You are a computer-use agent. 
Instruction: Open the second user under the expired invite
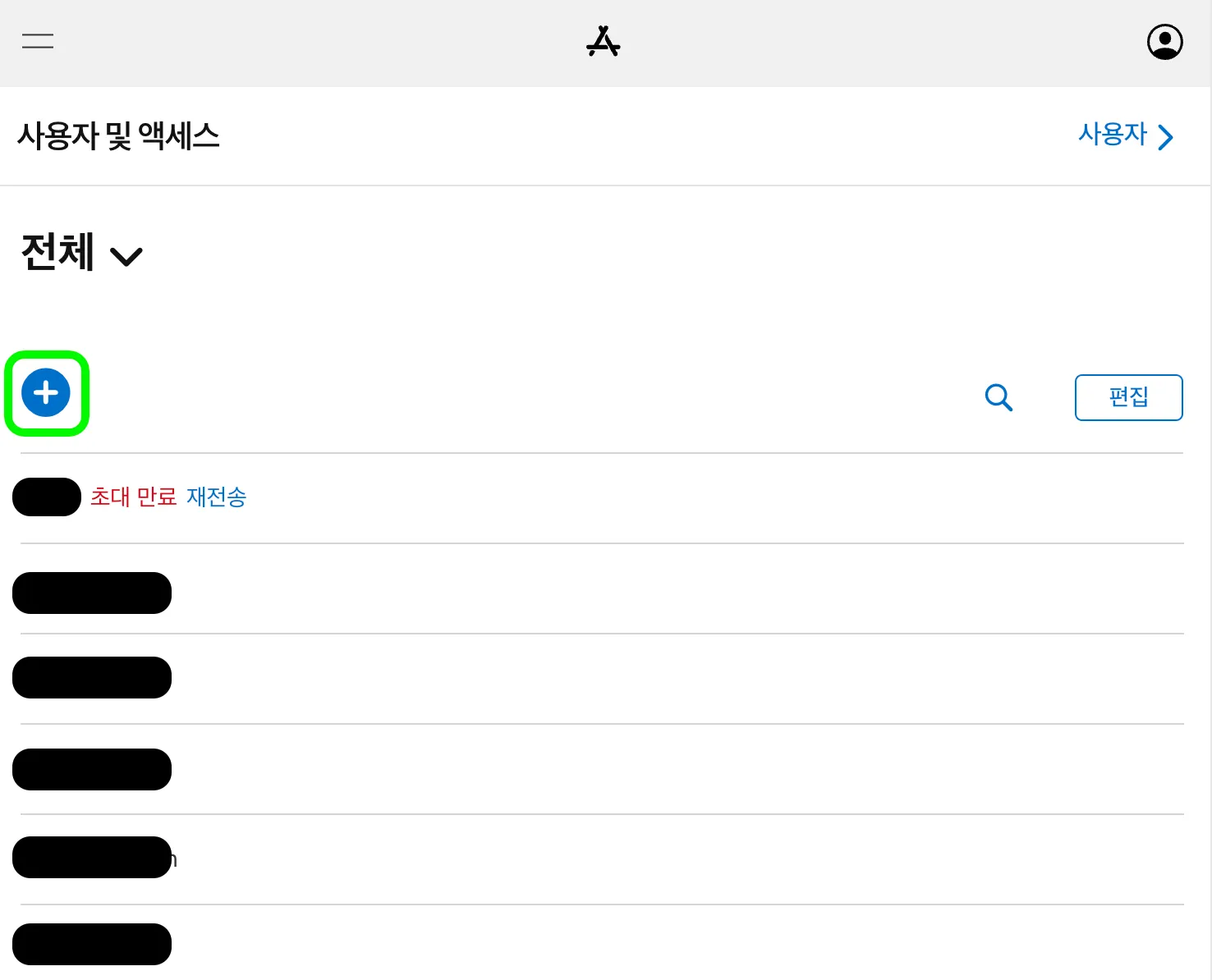tap(92, 678)
